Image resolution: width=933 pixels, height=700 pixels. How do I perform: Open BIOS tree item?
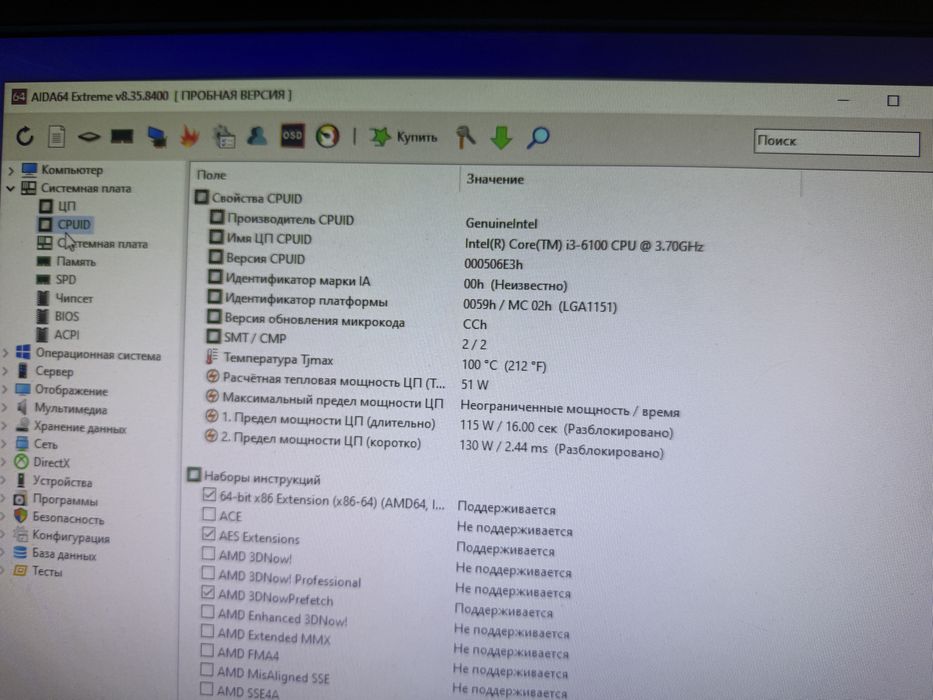(58, 316)
